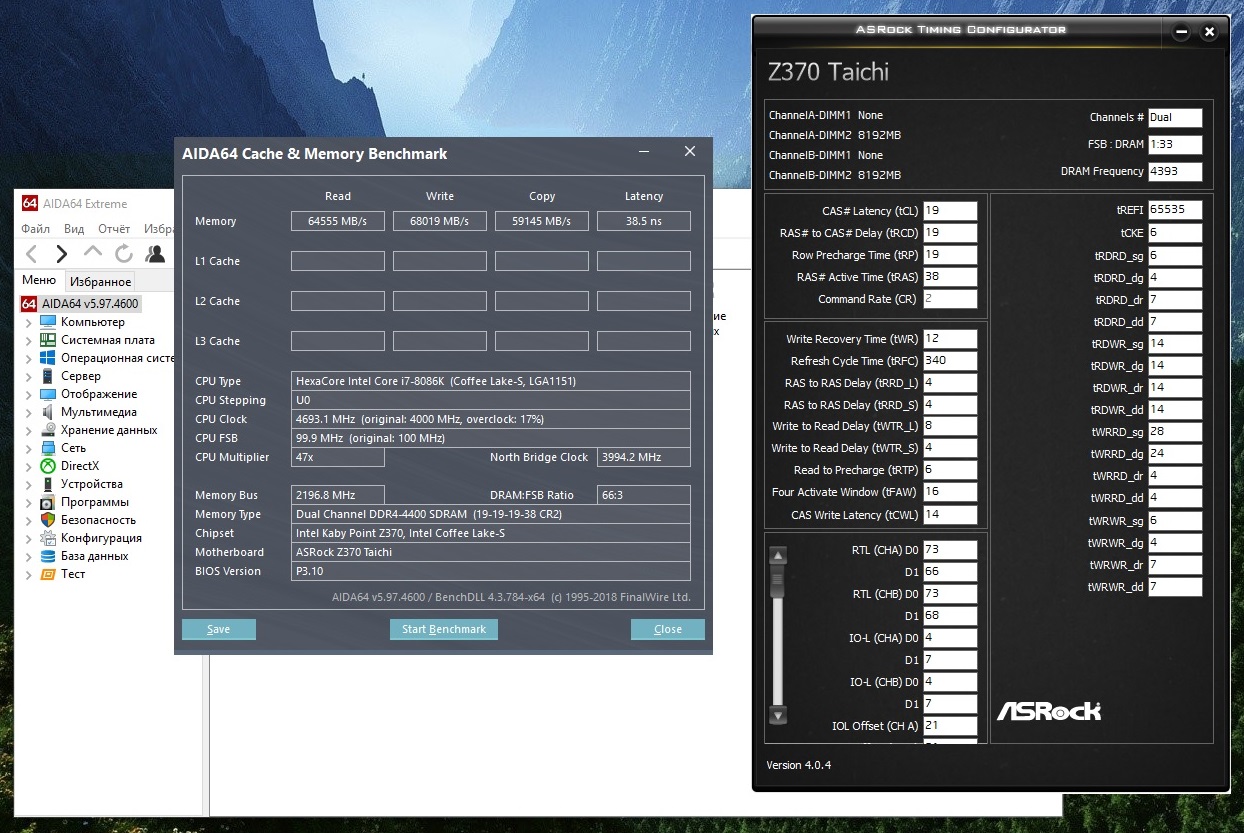The height and width of the screenshot is (833, 1244).
Task: Switch to the Избранное tab
Action: 101,282
